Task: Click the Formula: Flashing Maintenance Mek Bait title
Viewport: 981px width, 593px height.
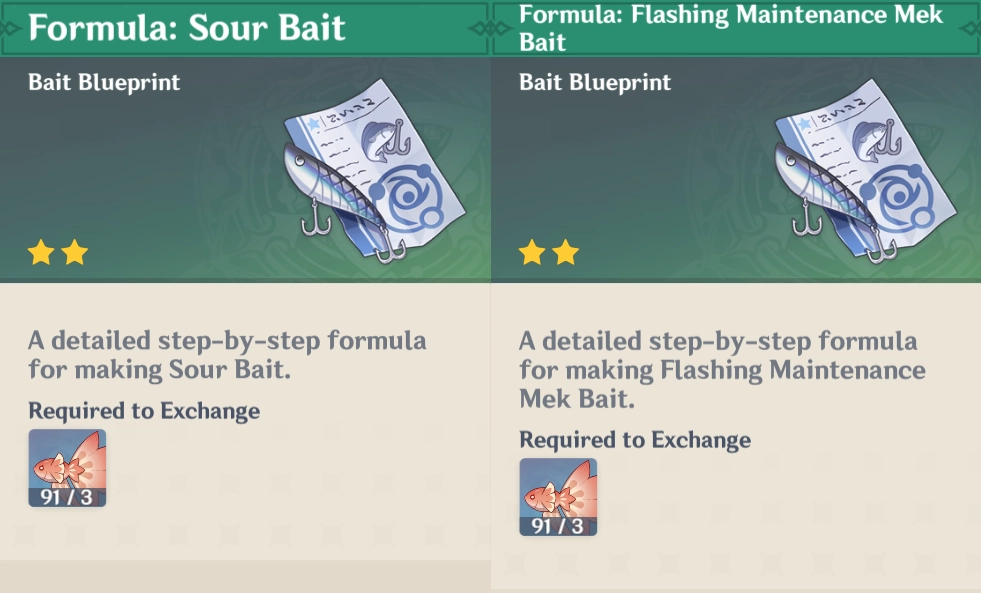Action: [731, 28]
